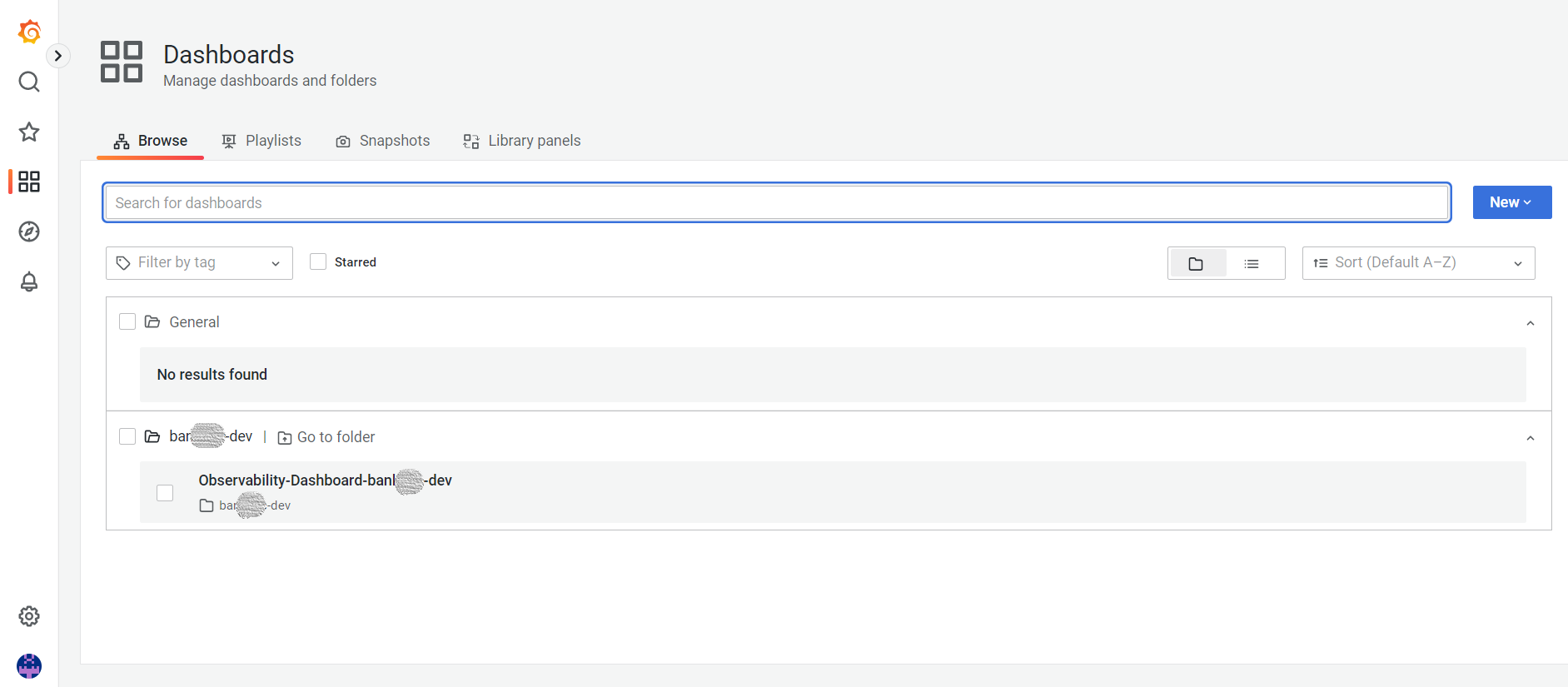
Task: Open Alerting bell icon in sidebar
Action: point(29,281)
